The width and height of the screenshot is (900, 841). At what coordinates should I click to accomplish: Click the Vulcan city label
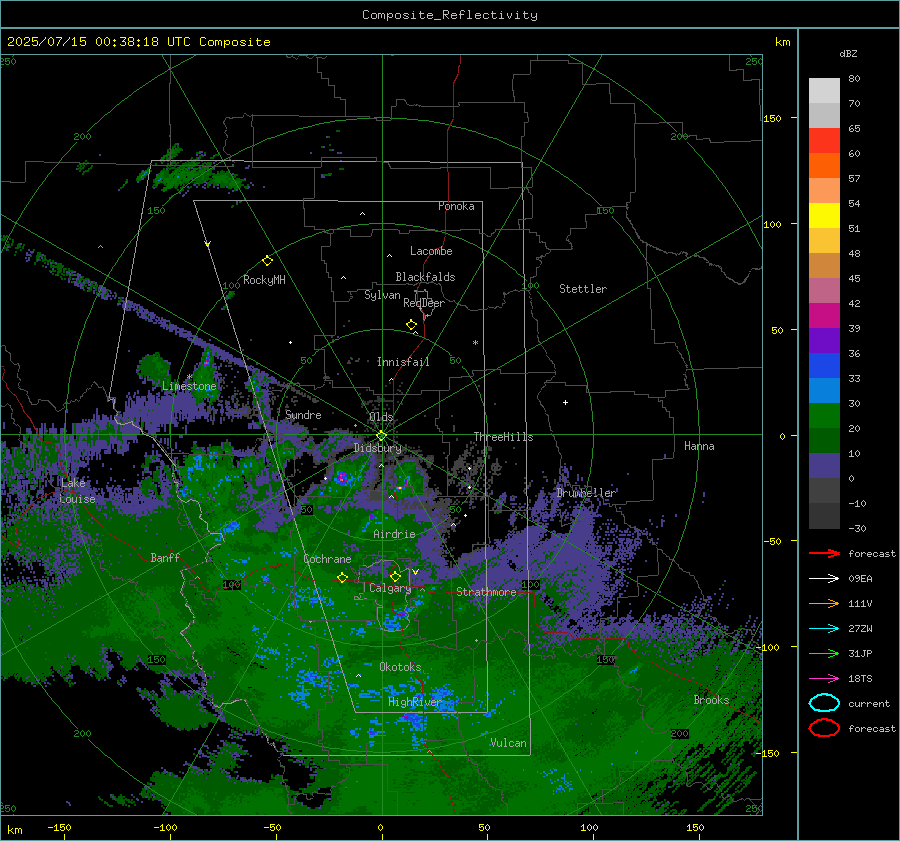pos(508,743)
